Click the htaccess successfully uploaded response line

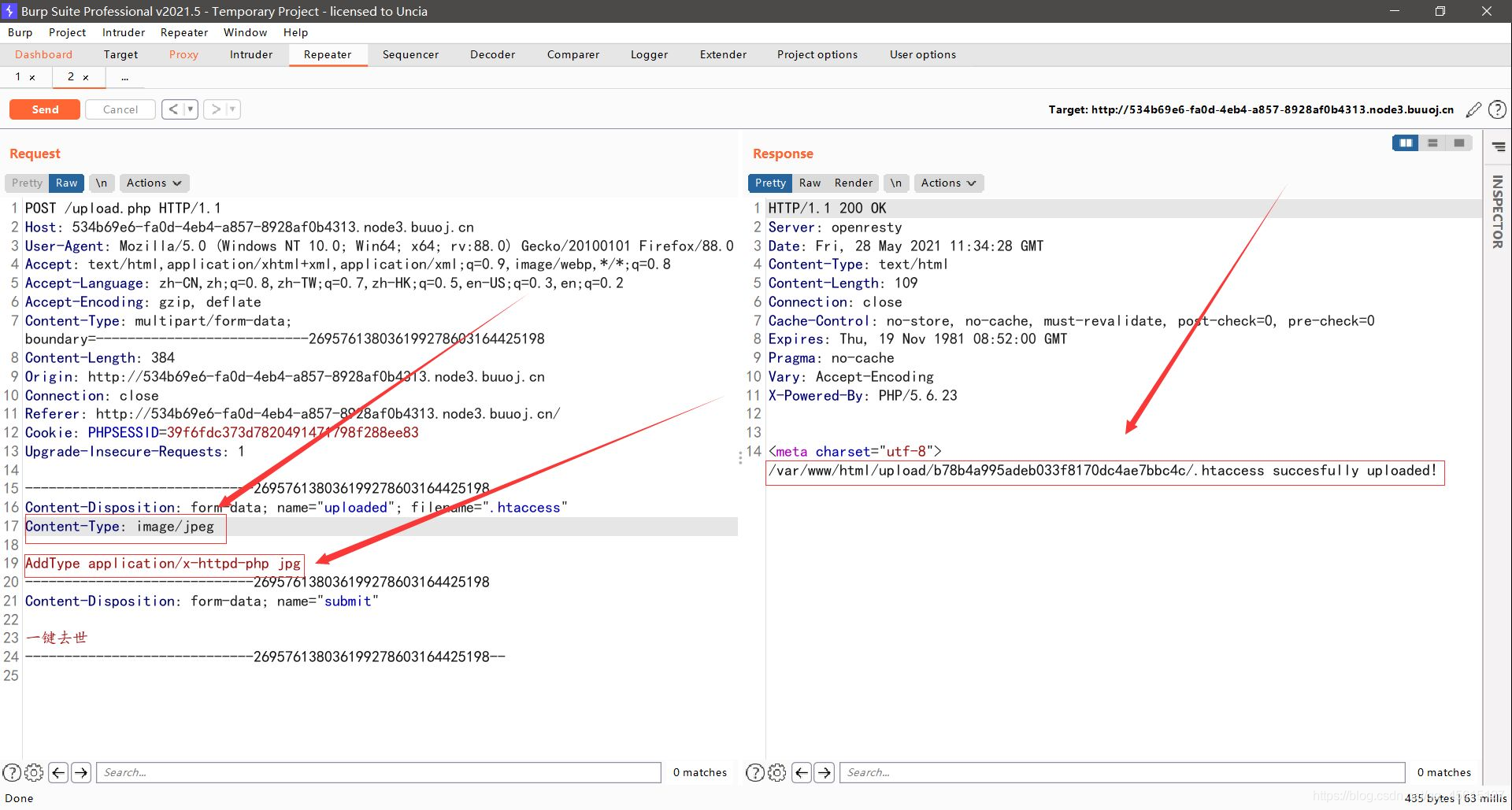(x=1103, y=471)
